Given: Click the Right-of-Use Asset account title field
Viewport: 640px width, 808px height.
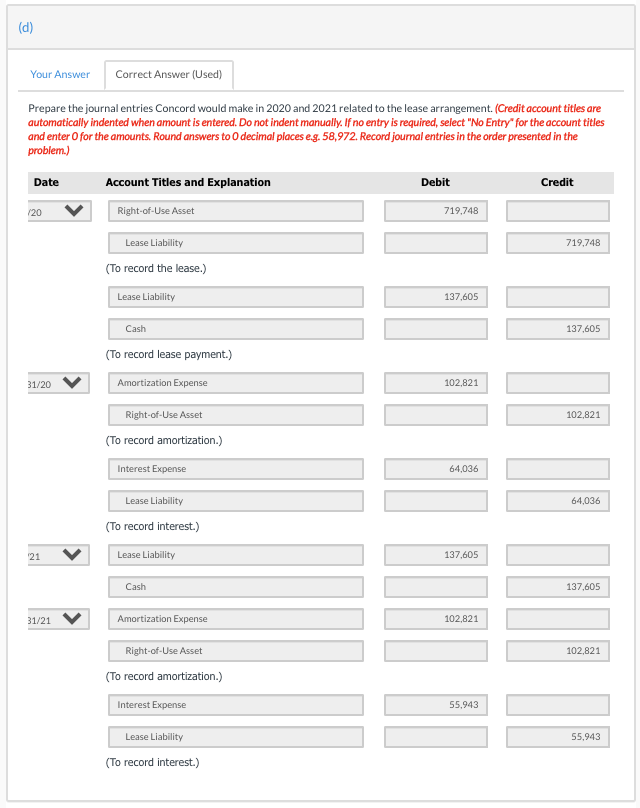Looking at the screenshot, I should [x=235, y=211].
